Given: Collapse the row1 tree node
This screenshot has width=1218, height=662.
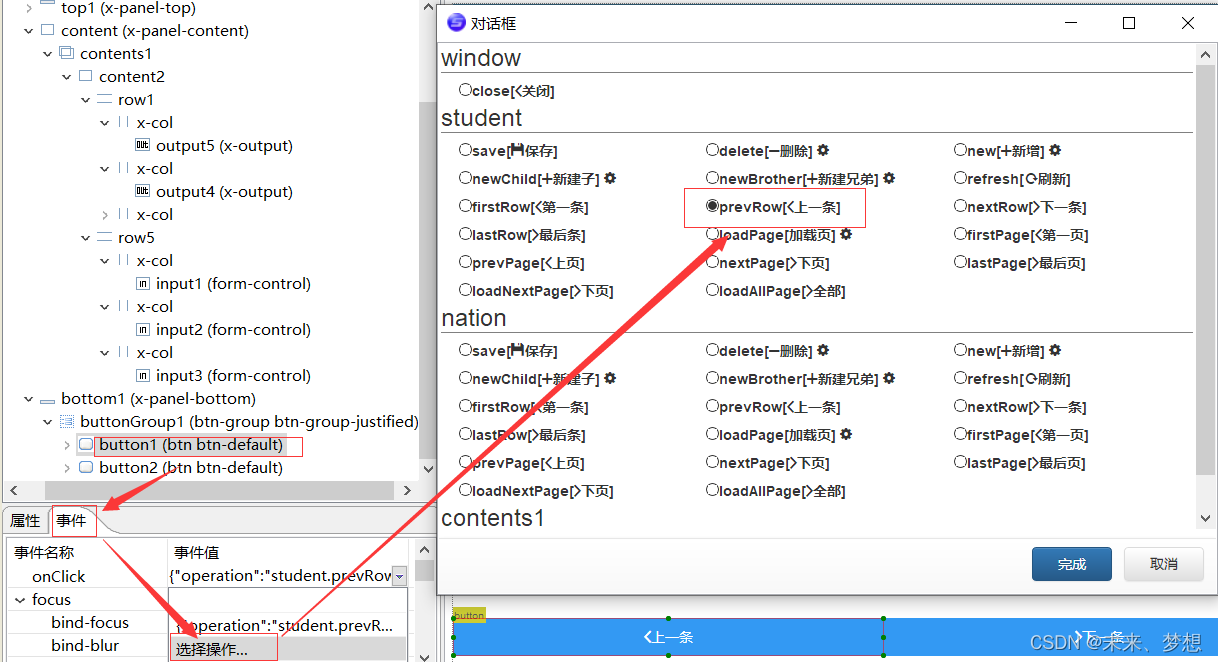Looking at the screenshot, I should [x=85, y=99].
